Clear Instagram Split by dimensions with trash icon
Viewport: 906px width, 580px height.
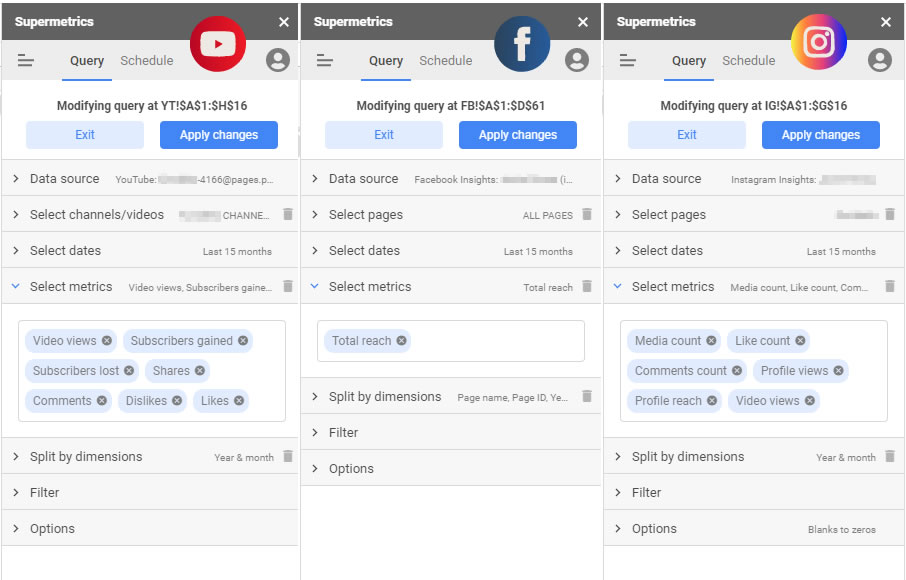890,456
